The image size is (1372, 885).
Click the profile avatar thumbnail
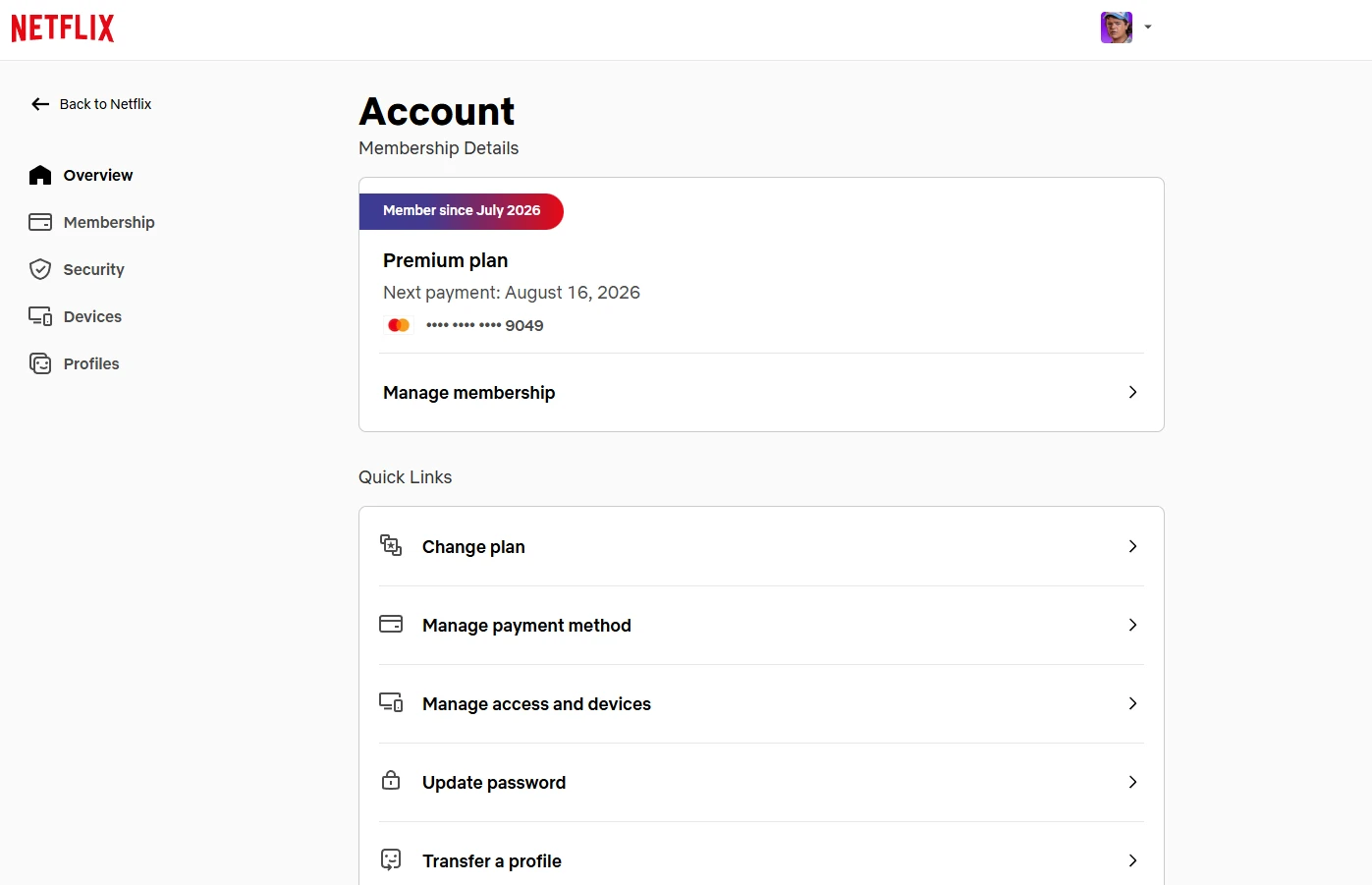(x=1117, y=28)
